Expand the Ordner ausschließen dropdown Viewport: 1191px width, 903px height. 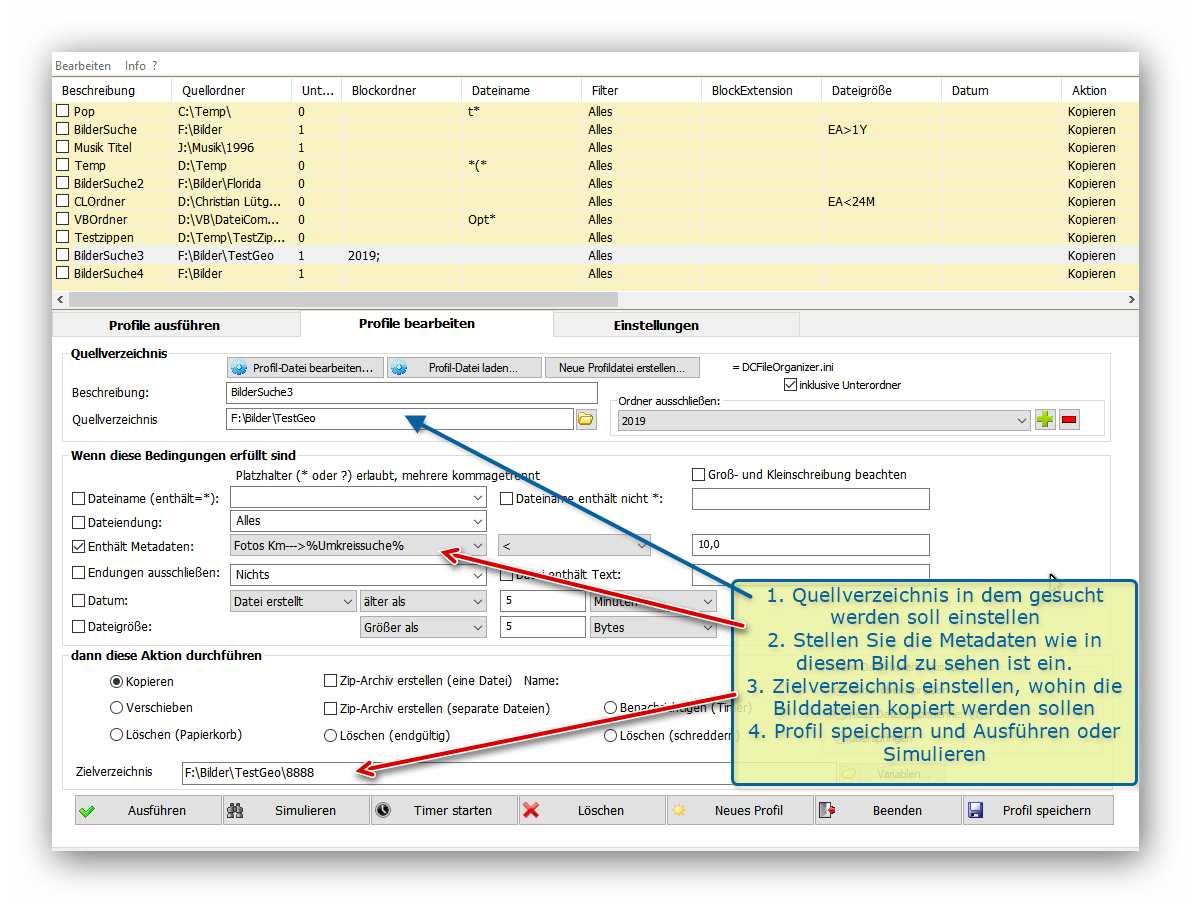[1021, 421]
